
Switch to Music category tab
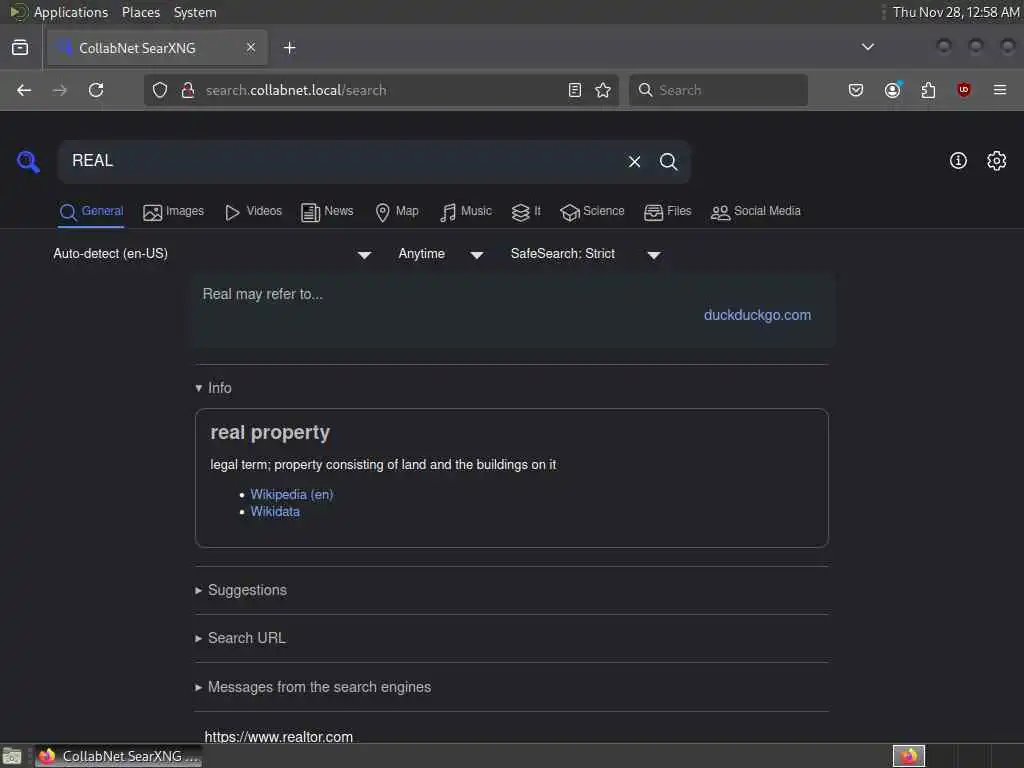click(466, 212)
